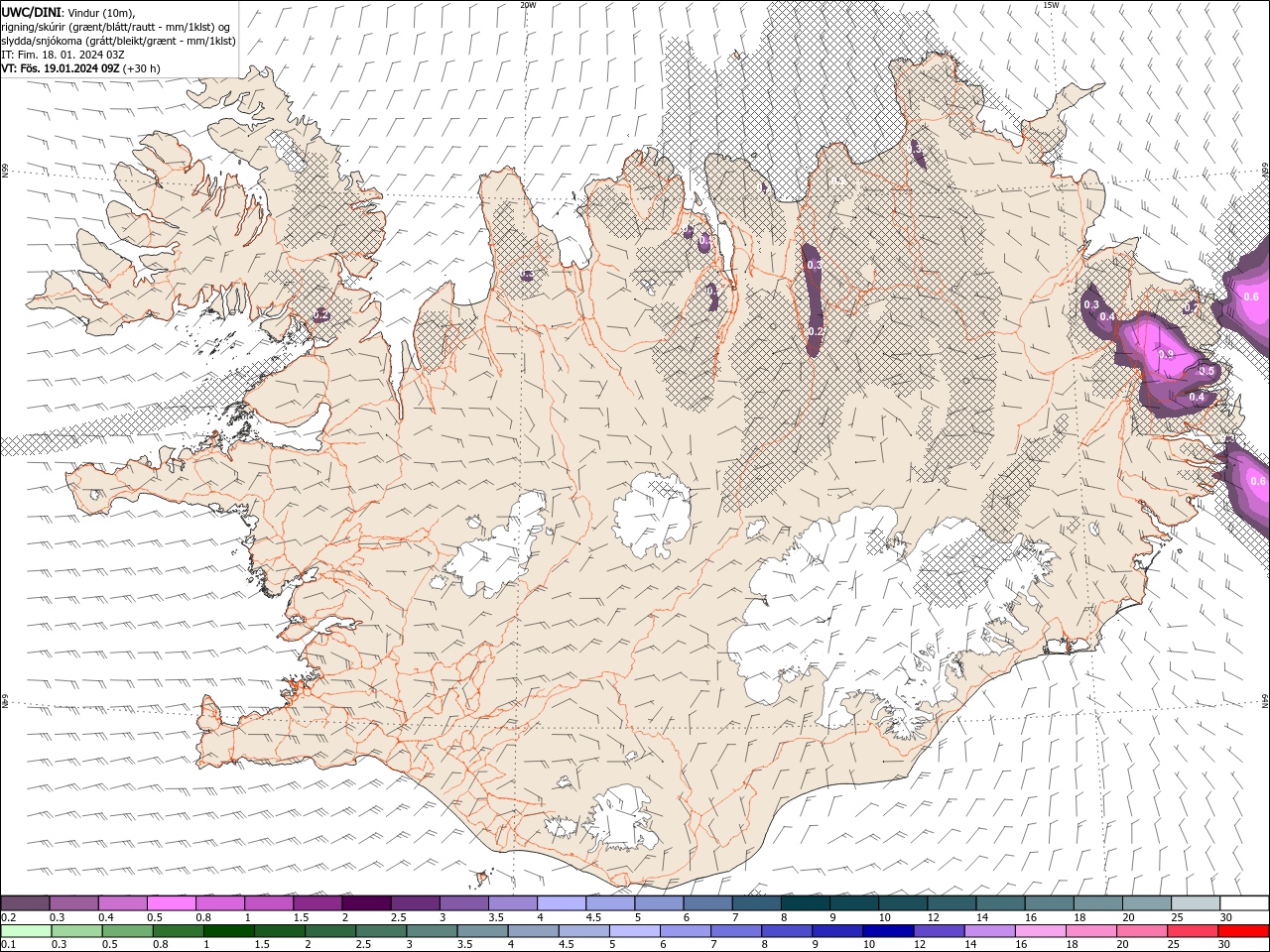
Task: Choose the light pink swatch starting at 16, lower legend
Action: [x=1041, y=930]
